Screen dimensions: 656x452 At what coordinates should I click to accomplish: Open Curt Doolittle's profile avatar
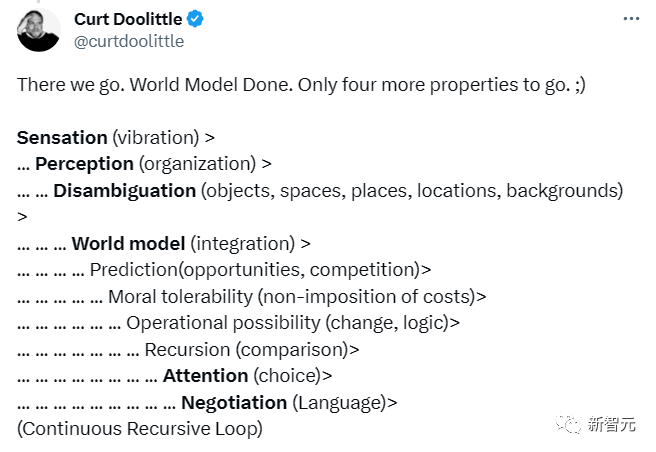click(38, 30)
